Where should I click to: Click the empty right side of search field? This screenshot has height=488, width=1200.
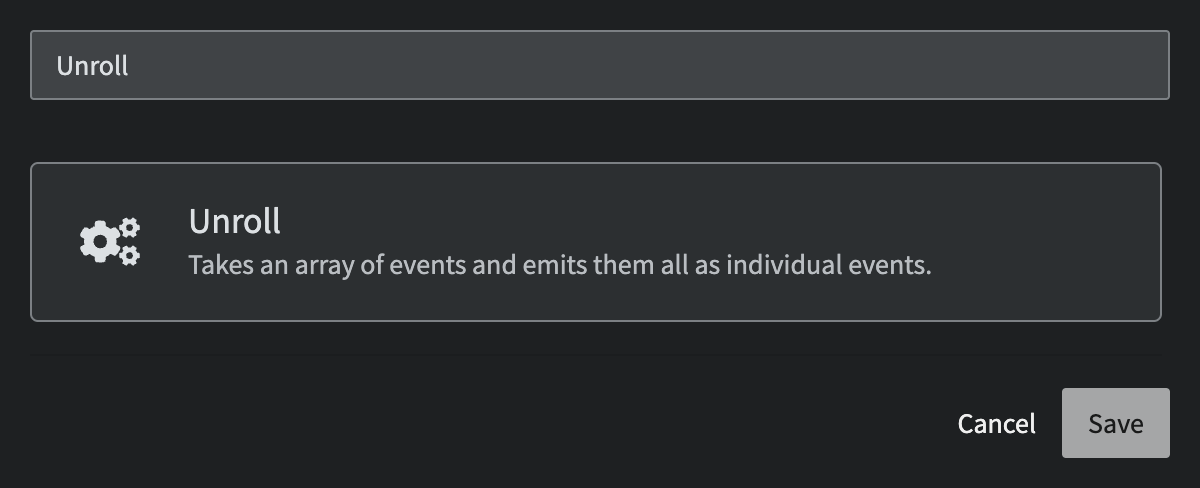(900, 65)
